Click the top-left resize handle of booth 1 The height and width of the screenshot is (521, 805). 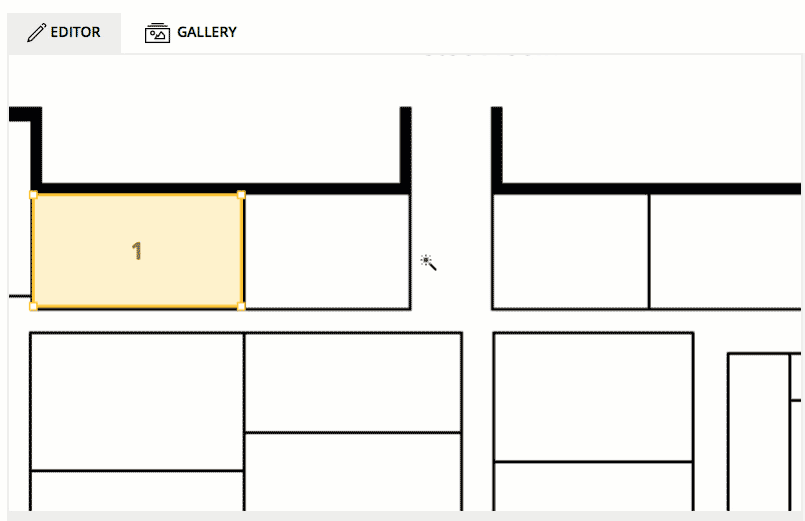[33, 195]
